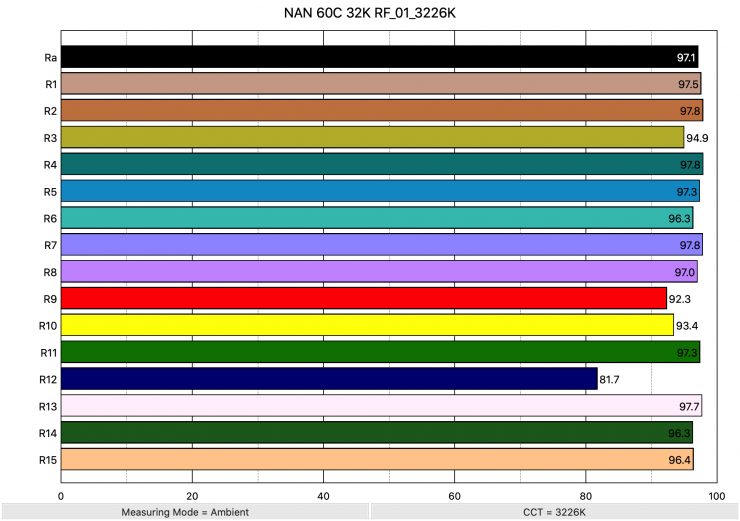Select the peach R15 bar
This screenshot has width=740, height=521.
pos(377,460)
